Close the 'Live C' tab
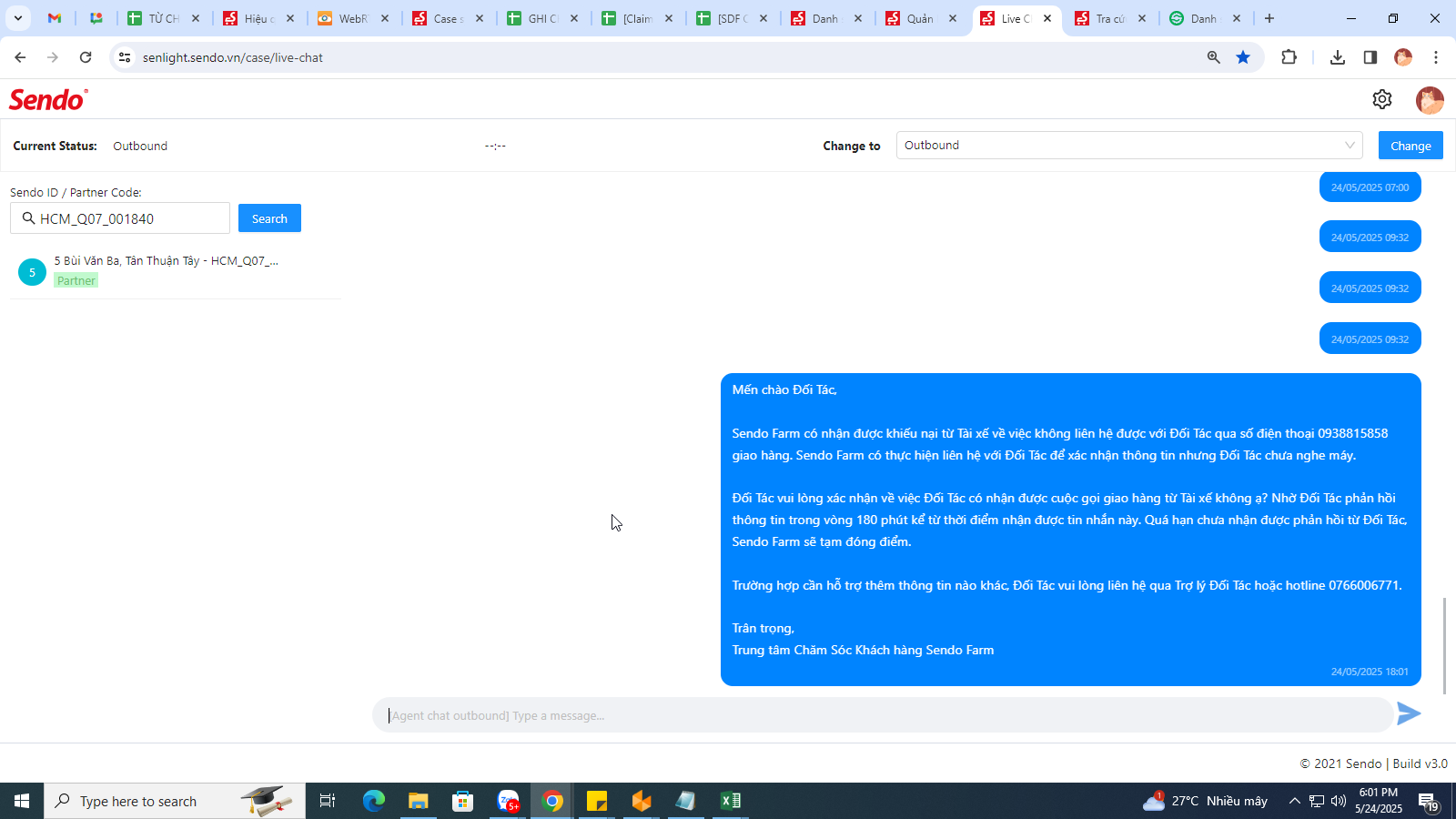The image size is (1456, 819). (x=1047, y=18)
